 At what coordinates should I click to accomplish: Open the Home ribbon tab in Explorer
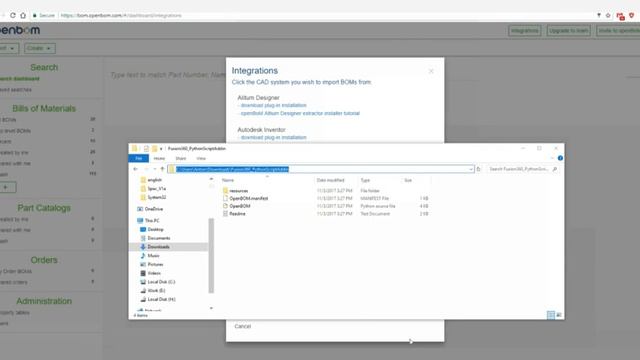click(x=159, y=158)
